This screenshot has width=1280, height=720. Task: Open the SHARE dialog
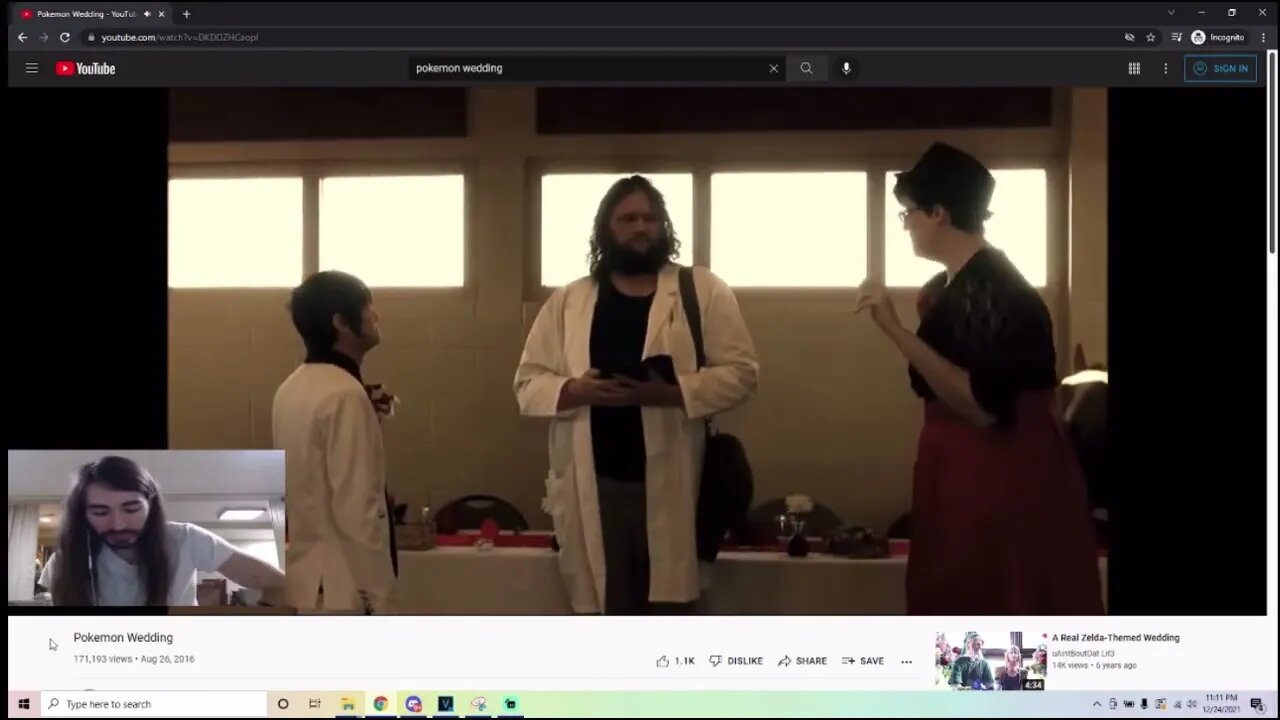802,661
